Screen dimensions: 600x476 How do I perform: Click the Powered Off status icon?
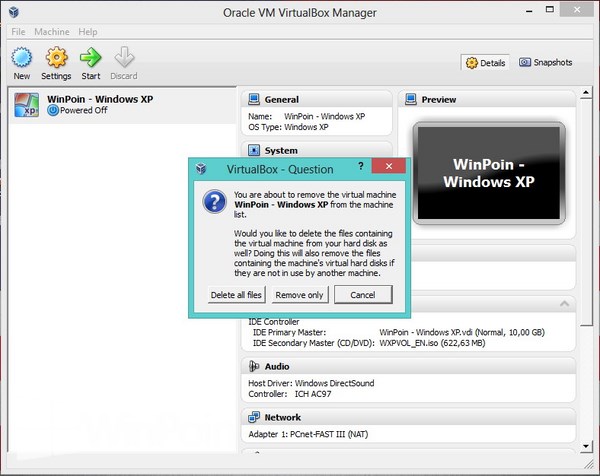click(53, 110)
